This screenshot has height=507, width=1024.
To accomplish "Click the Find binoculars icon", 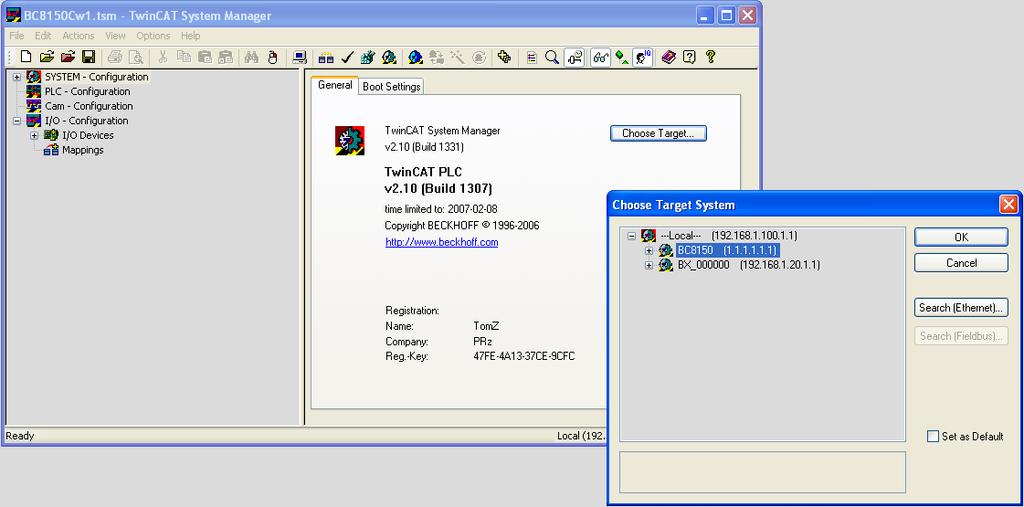I will (x=251, y=57).
